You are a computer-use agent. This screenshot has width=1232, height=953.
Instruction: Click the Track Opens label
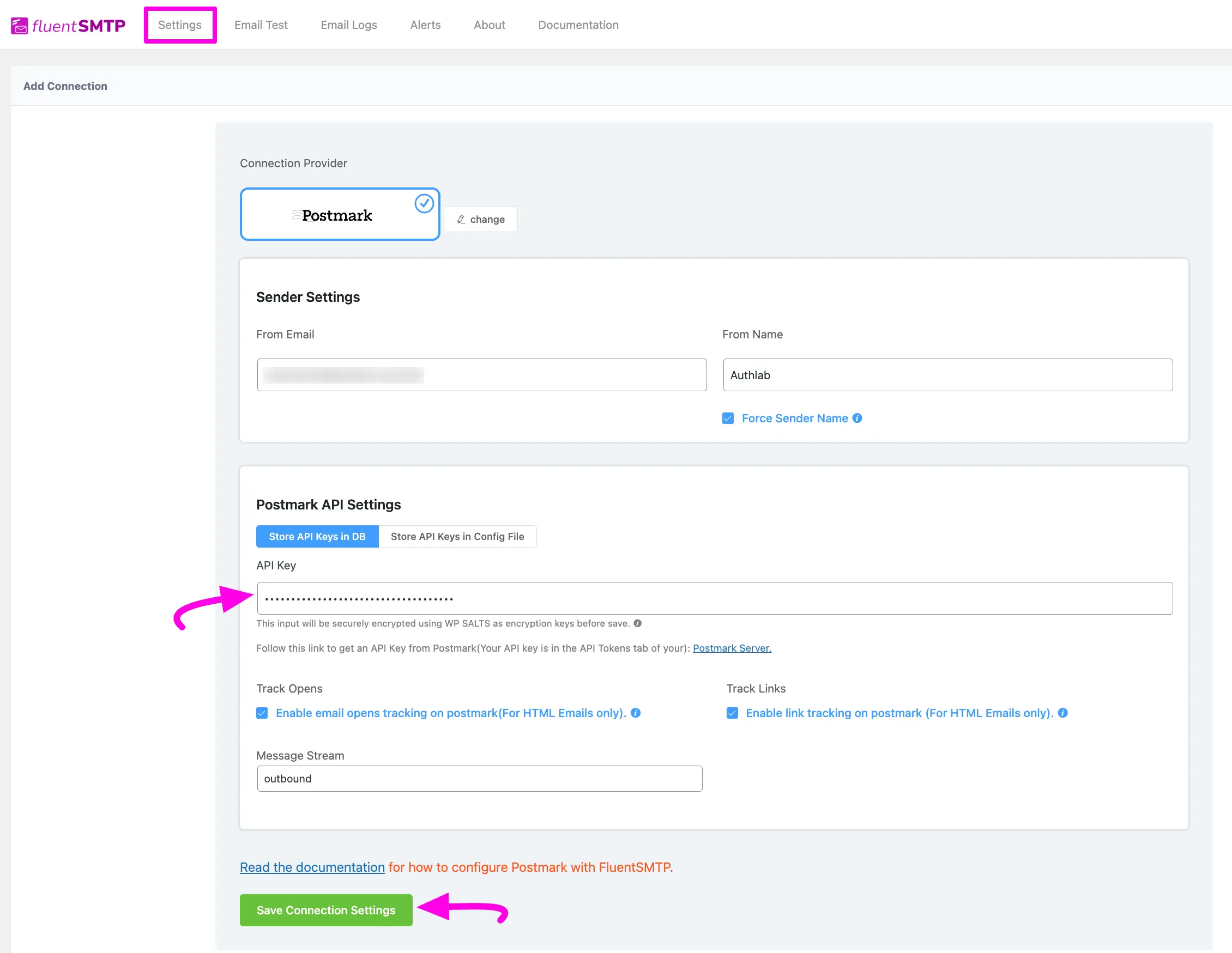coord(289,689)
